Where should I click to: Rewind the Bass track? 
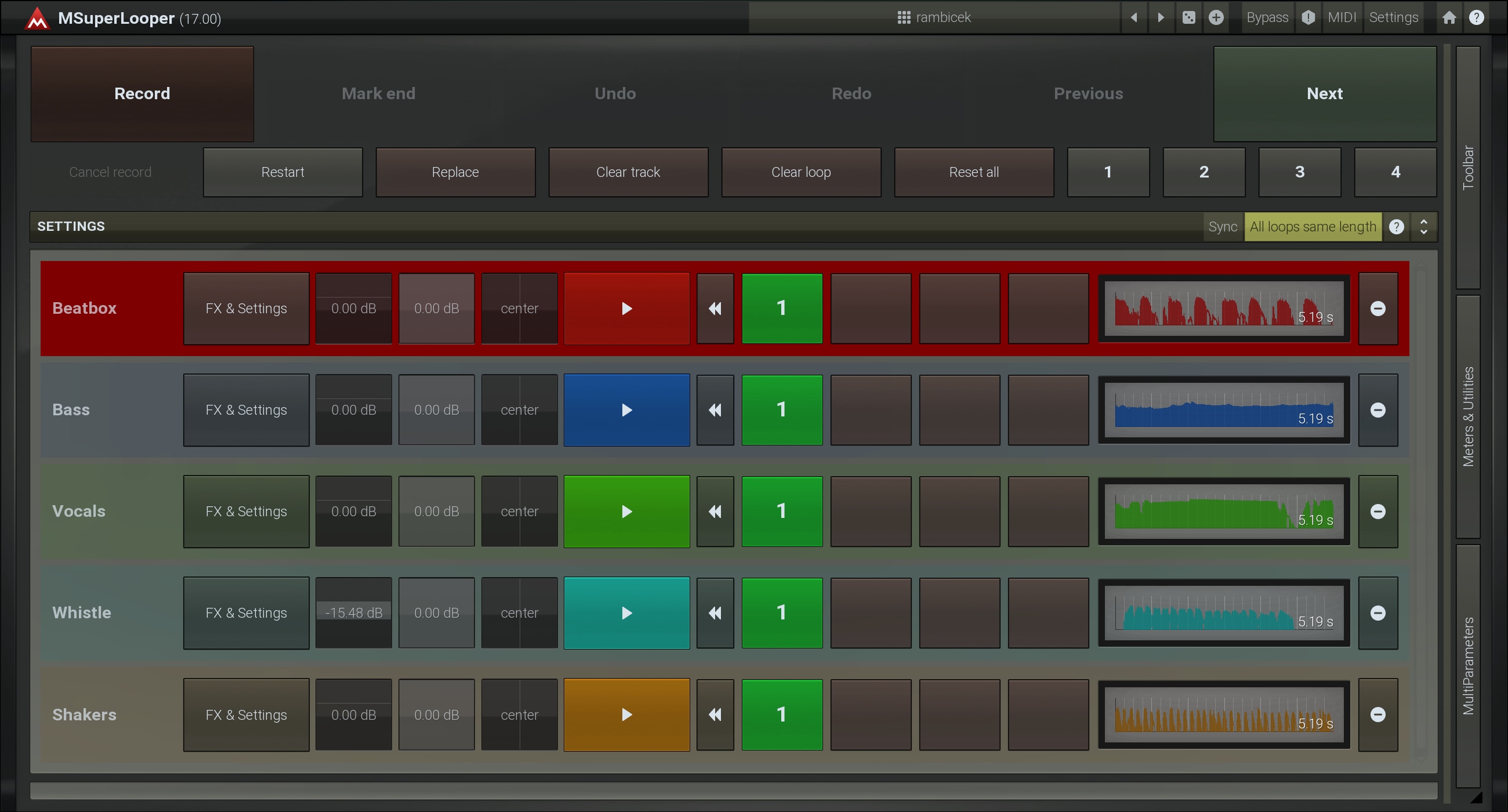[715, 410]
